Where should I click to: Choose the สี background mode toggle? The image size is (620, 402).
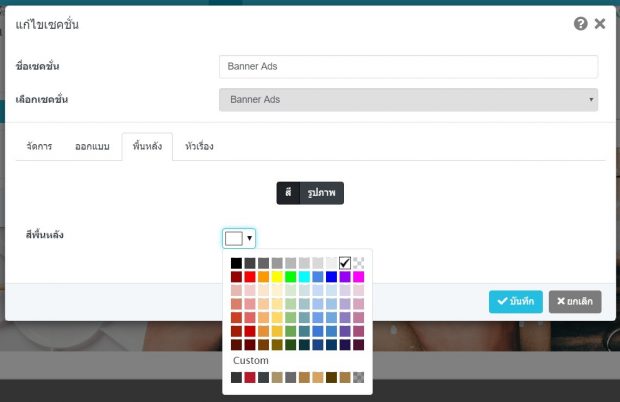288,193
